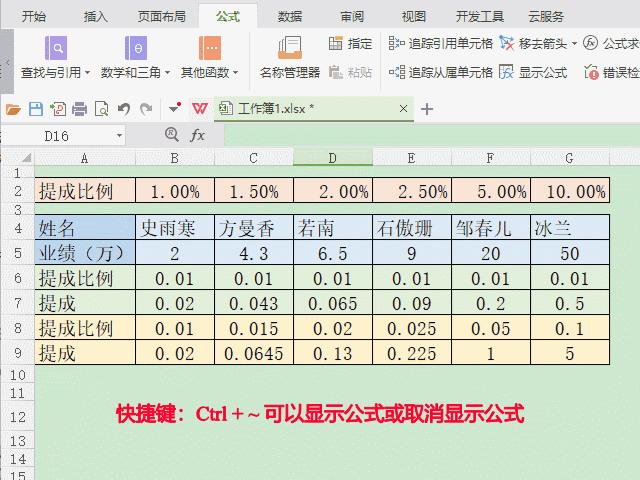The height and width of the screenshot is (480, 640).
Task: Select row 5 header
Action: tap(18, 253)
